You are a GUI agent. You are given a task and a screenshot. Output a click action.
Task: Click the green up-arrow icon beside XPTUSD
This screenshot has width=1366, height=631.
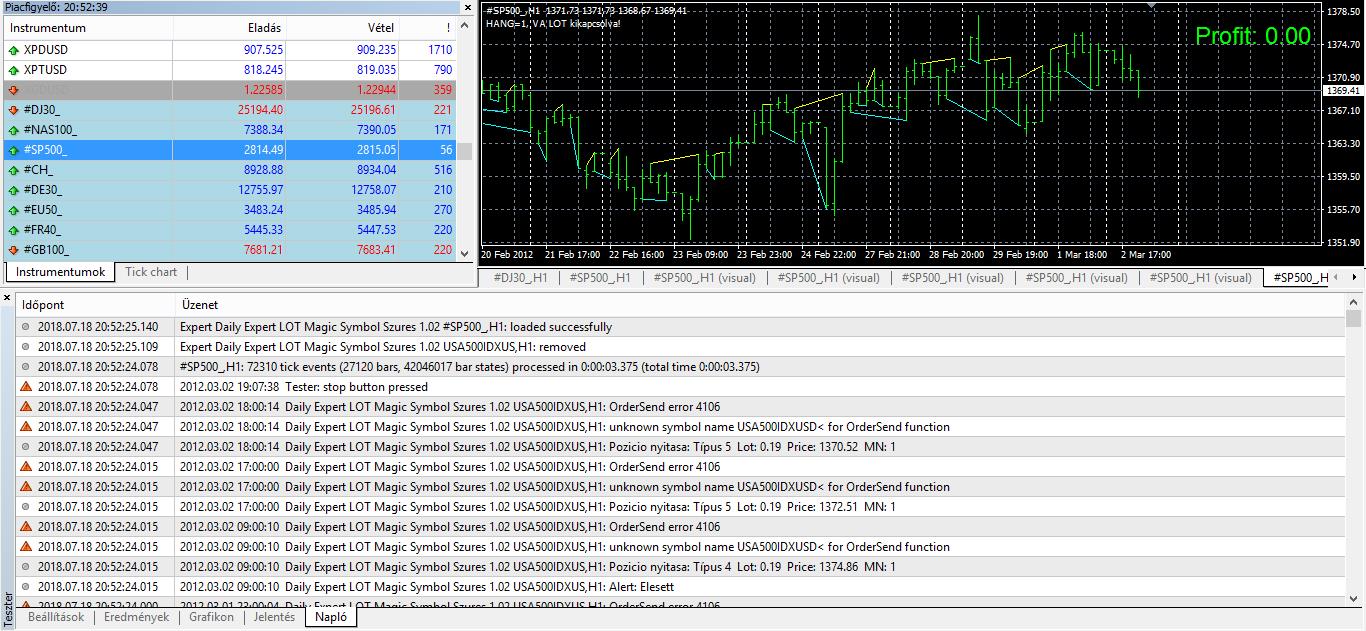point(13,70)
